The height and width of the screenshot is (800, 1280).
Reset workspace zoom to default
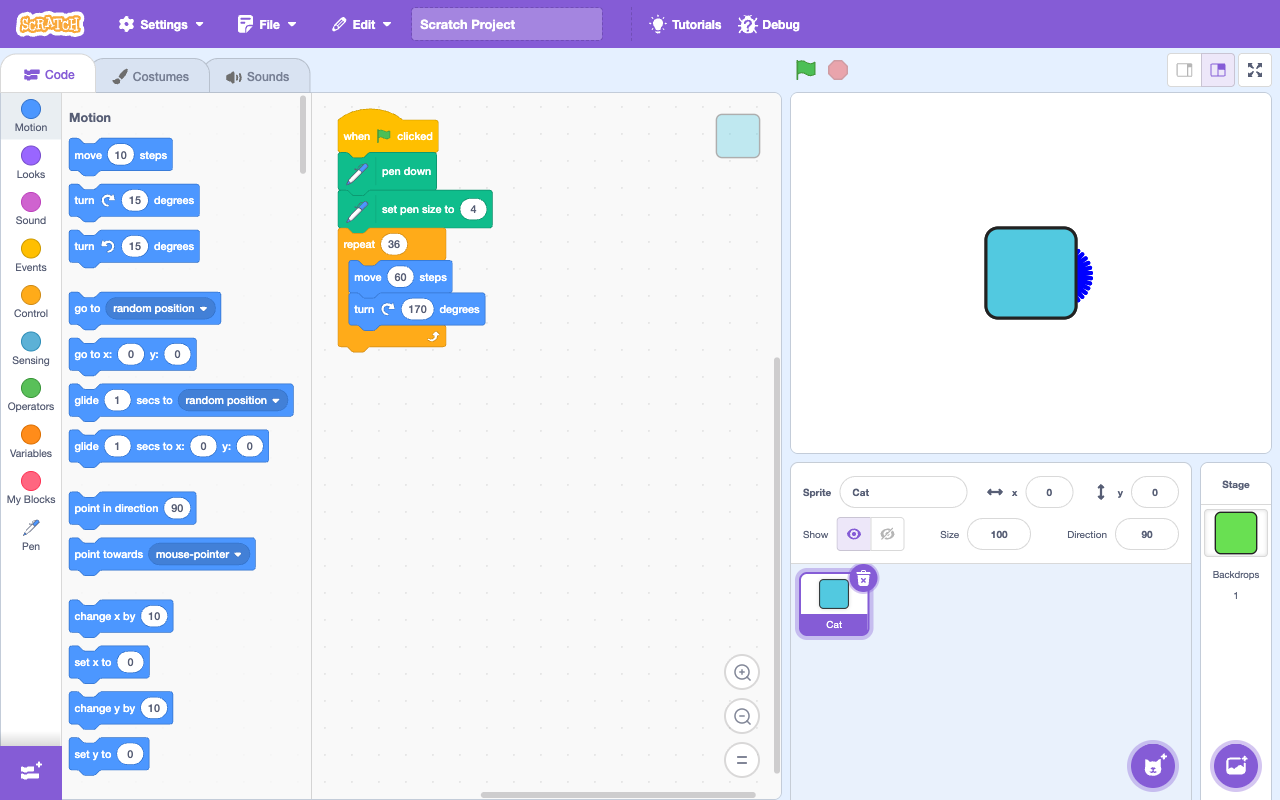(742, 760)
